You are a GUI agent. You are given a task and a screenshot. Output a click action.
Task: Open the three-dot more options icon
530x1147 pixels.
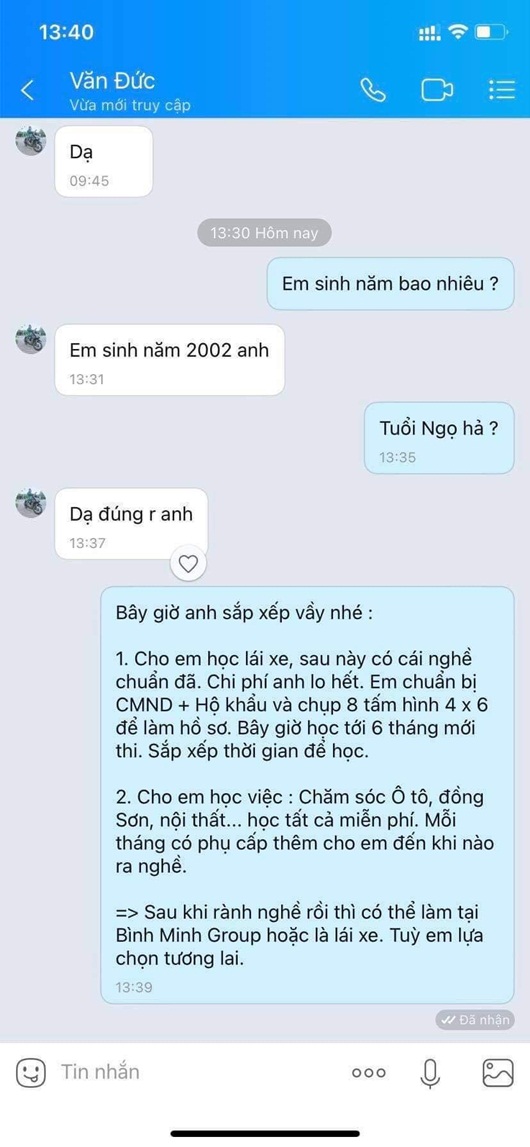tap(368, 1073)
